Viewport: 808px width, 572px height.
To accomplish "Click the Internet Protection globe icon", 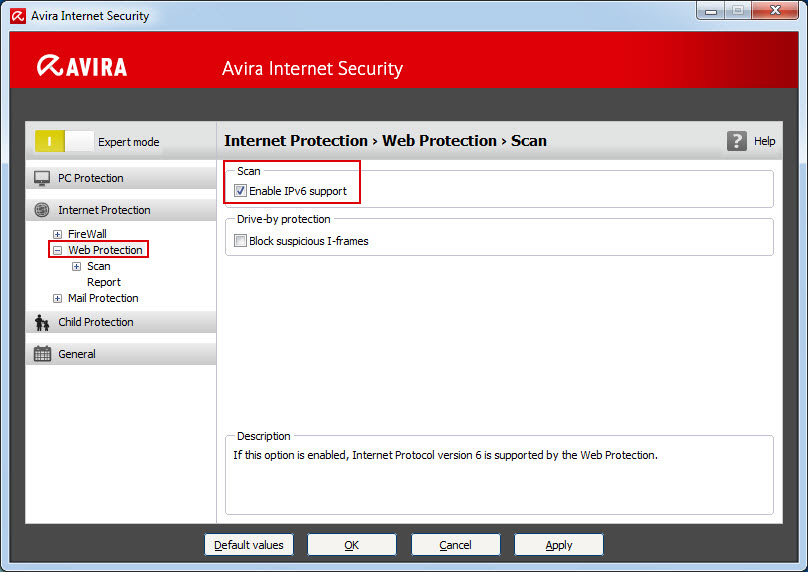I will (42, 210).
